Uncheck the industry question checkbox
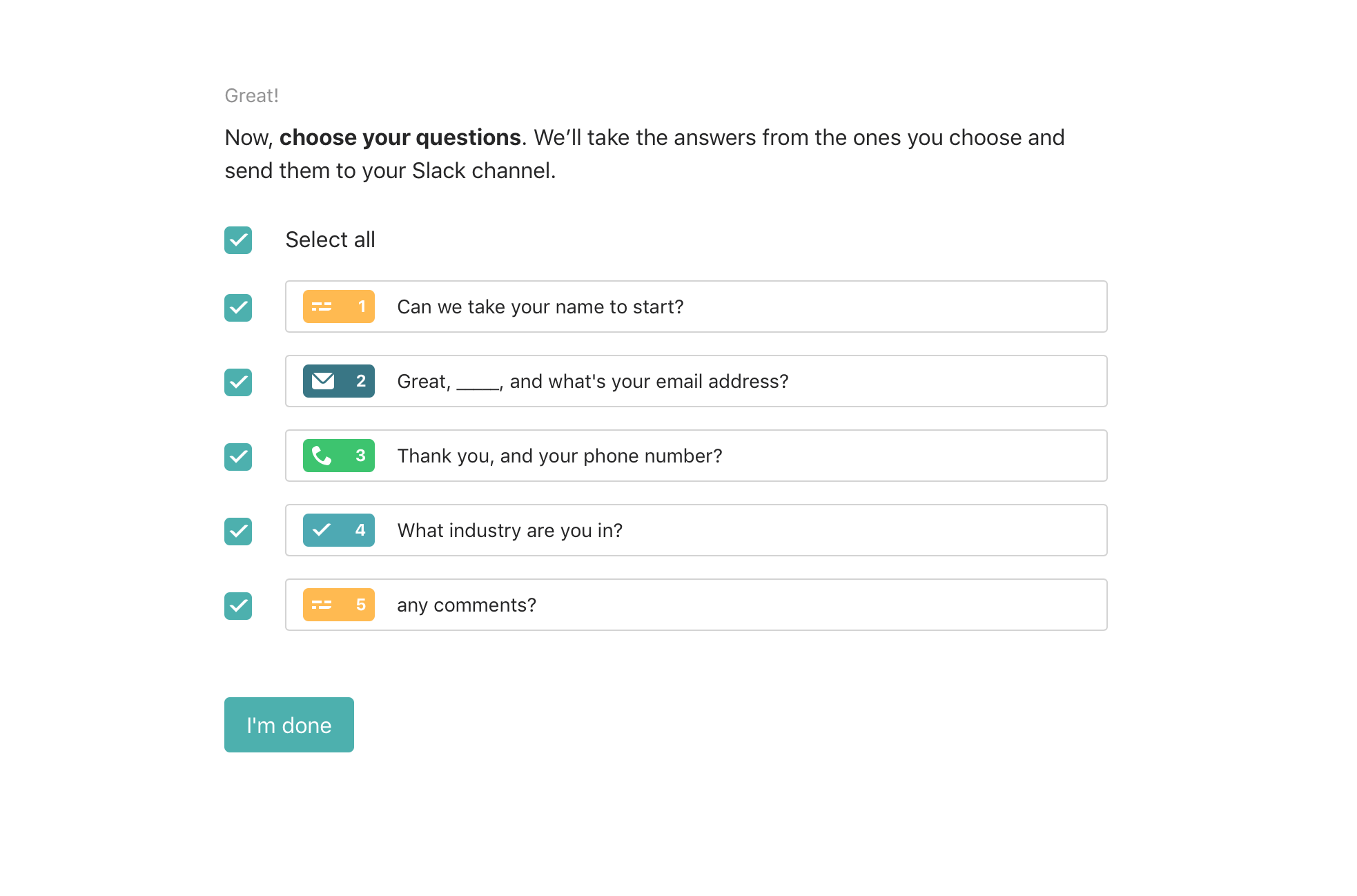This screenshot has width=1357, height=896. pyautogui.click(x=238, y=532)
